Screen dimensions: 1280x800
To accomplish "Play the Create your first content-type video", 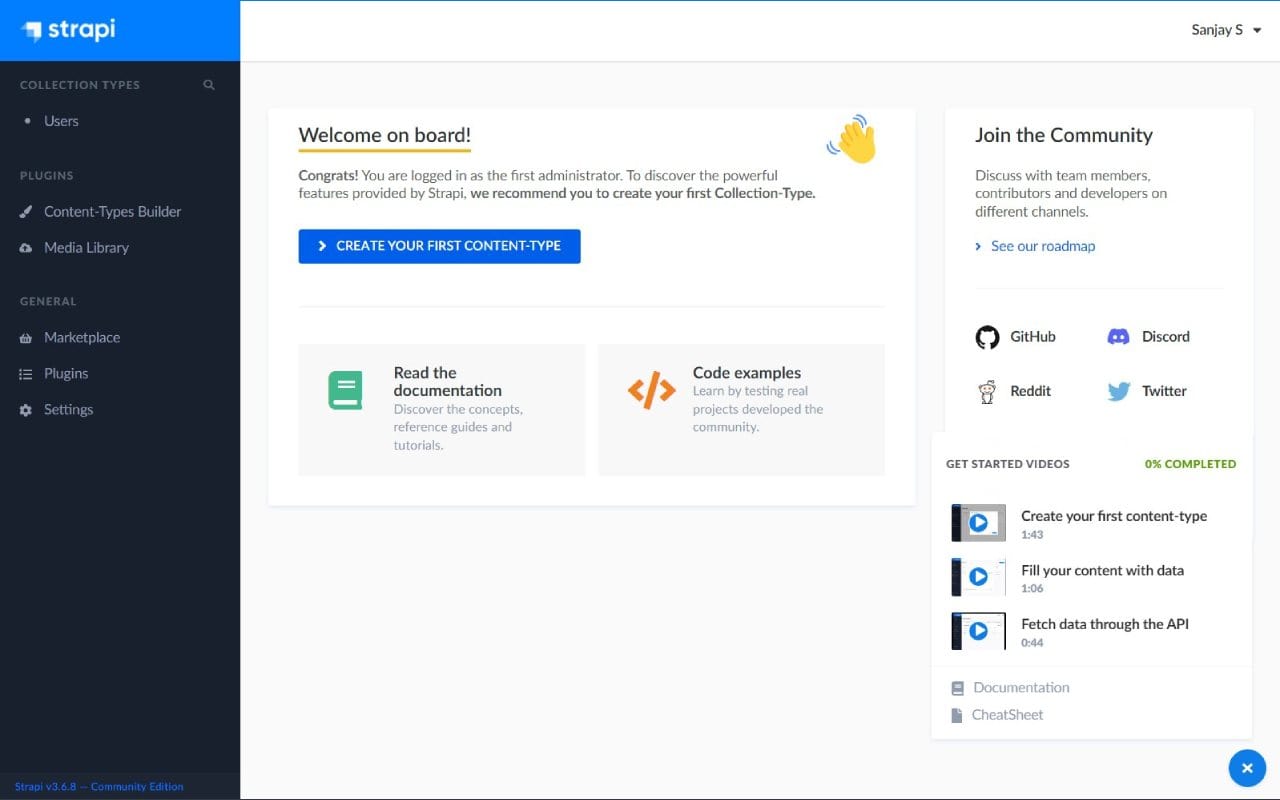I will click(977, 522).
